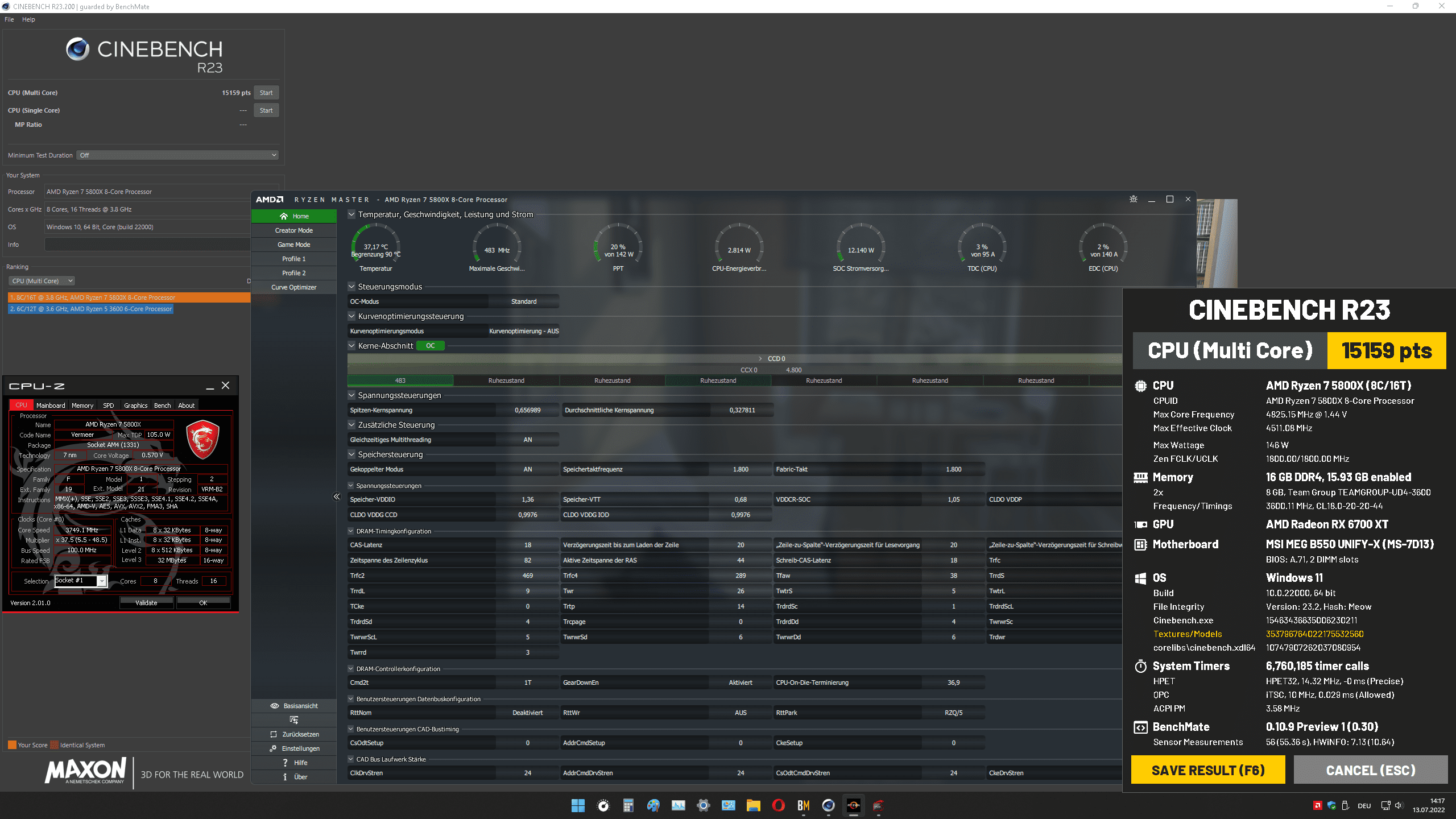Switch to CPU-Z taskbar icon
This screenshot has height=819, width=1456.
pyautogui.click(x=879, y=805)
